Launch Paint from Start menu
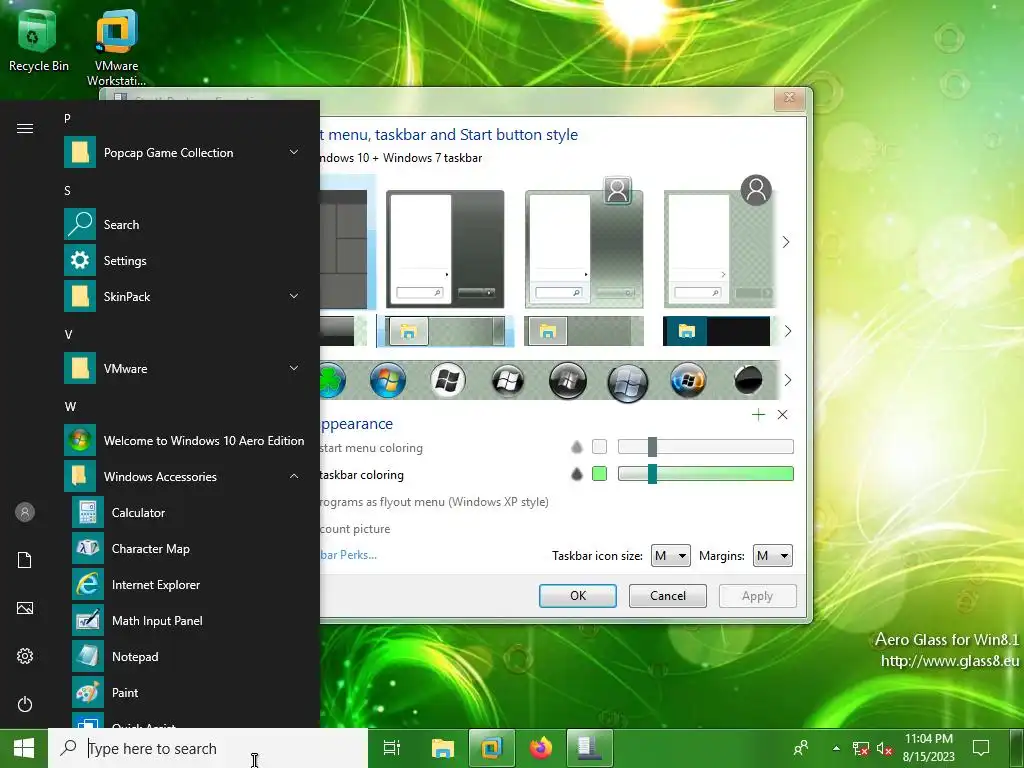1024x768 pixels. pyautogui.click(x=188, y=693)
